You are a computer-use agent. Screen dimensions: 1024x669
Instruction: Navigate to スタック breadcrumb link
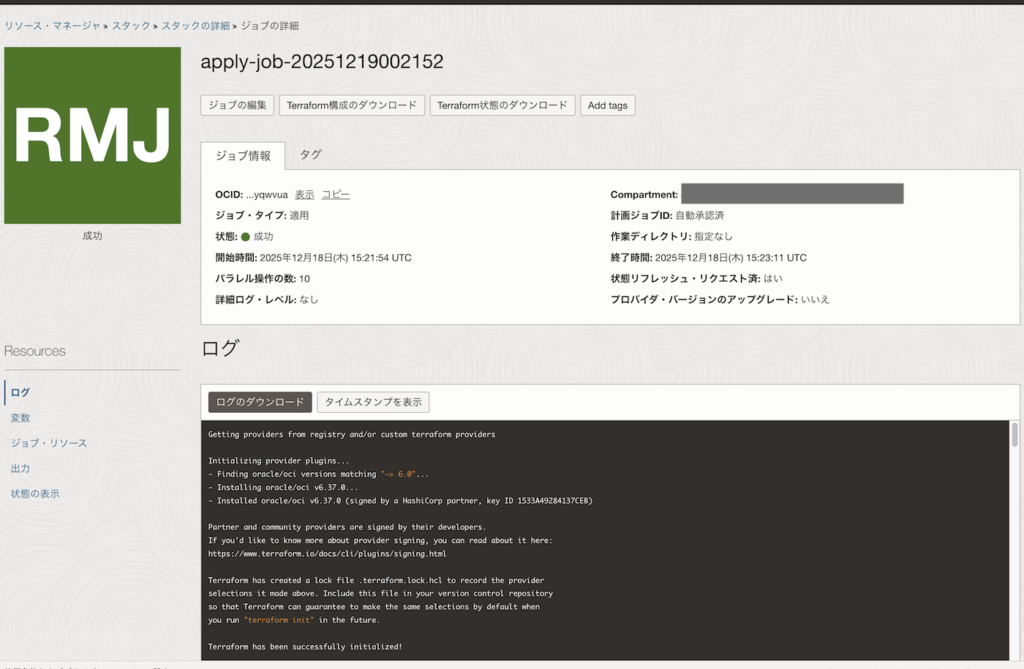pyautogui.click(x=131, y=26)
